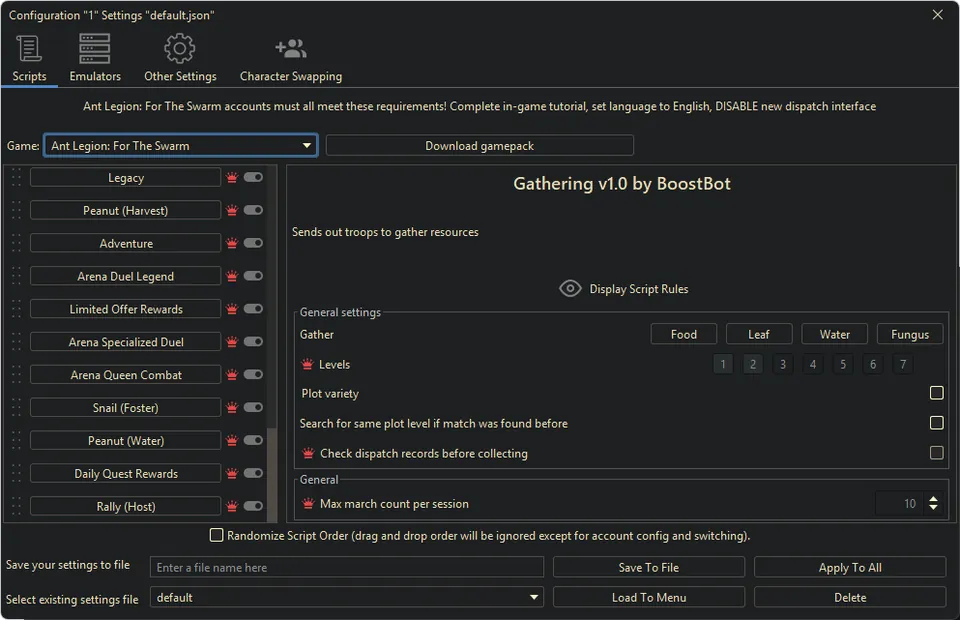Click the drag handle of the Adventure script
Screen dimensions: 960x620
point(17,243)
